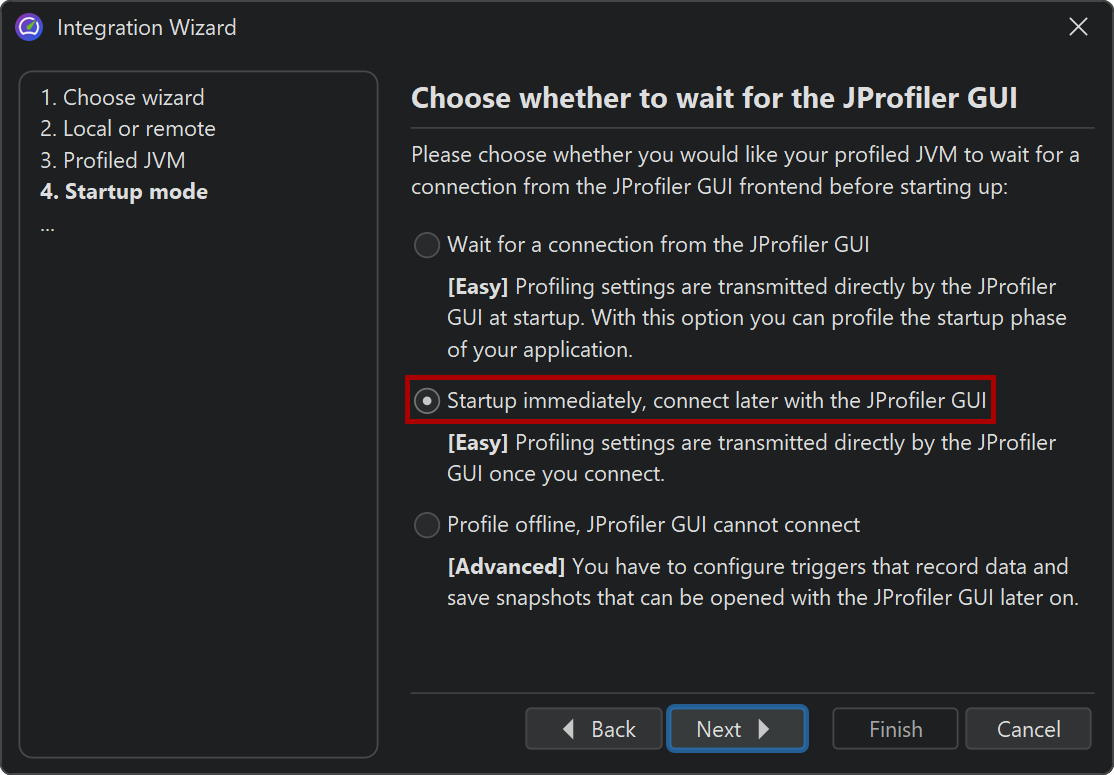Click the Advanced description about configuring triggers
The image size is (1114, 775).
tap(762, 582)
